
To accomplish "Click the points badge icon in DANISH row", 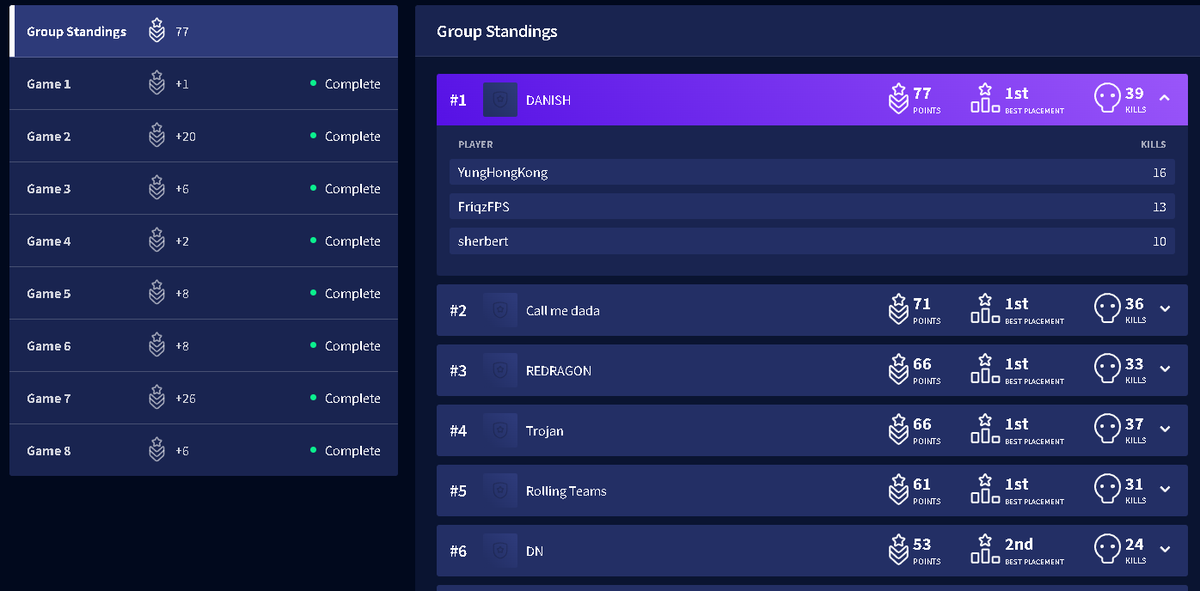I will [x=898, y=99].
